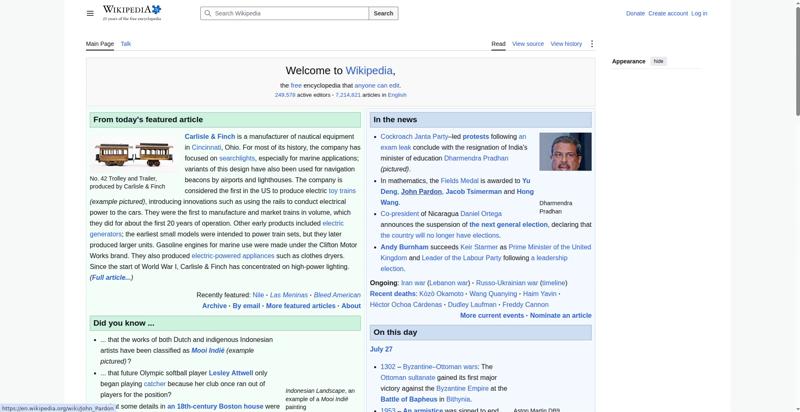The image size is (800, 412).
Task: Open the Dharmendra Pradhan photo
Action: click(x=565, y=151)
